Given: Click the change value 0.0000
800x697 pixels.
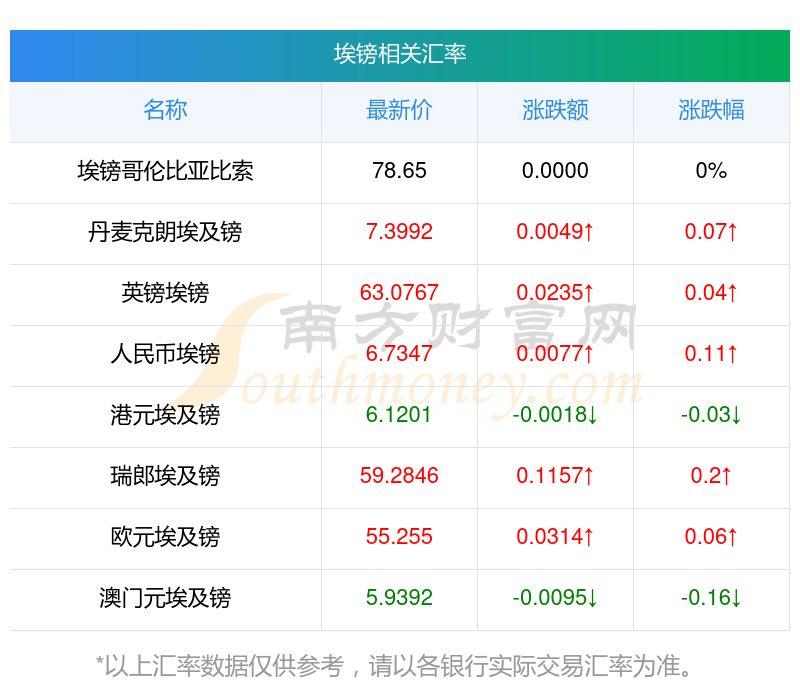Looking at the screenshot, I should tap(555, 171).
